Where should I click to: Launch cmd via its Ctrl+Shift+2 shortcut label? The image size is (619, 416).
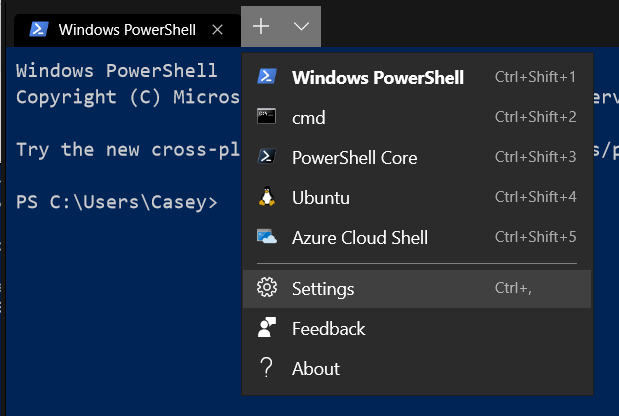click(535, 117)
